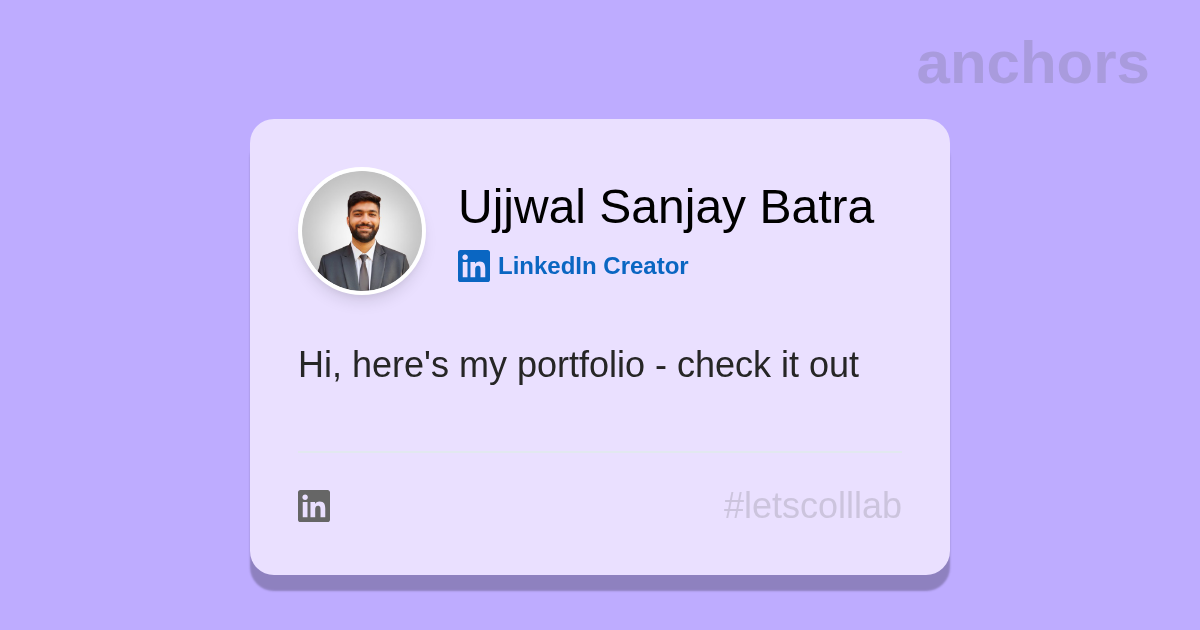
Task: Click the gray LinkedIn icon at card bottom
Action: click(x=314, y=506)
